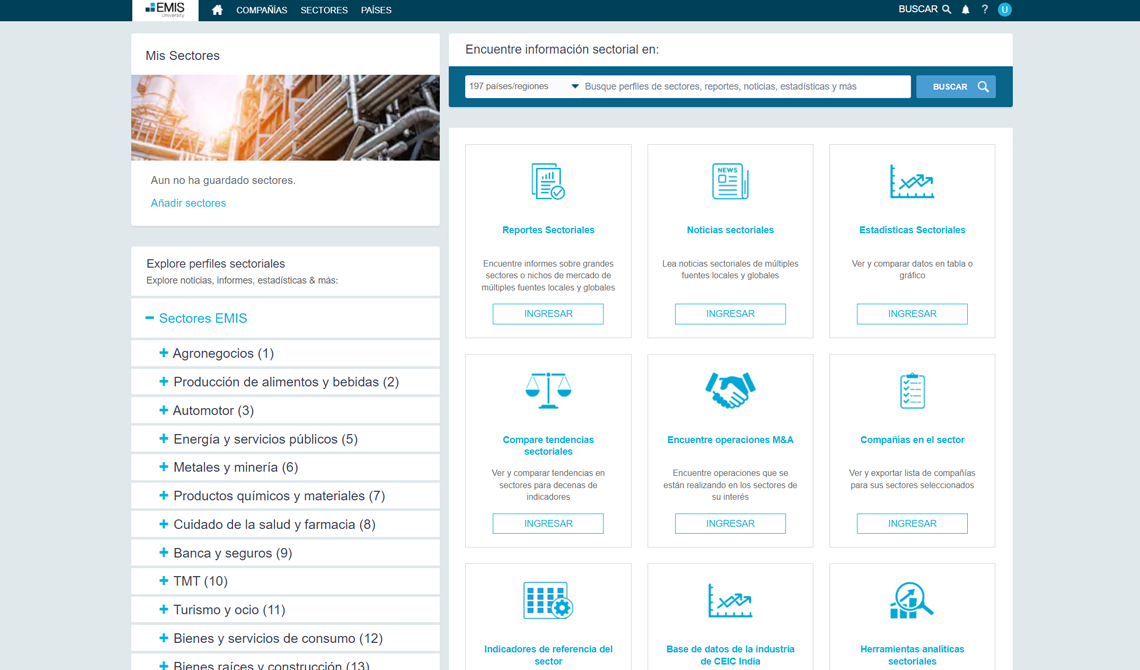Go to the home icon
This screenshot has height=670, width=1140.
(x=217, y=10)
